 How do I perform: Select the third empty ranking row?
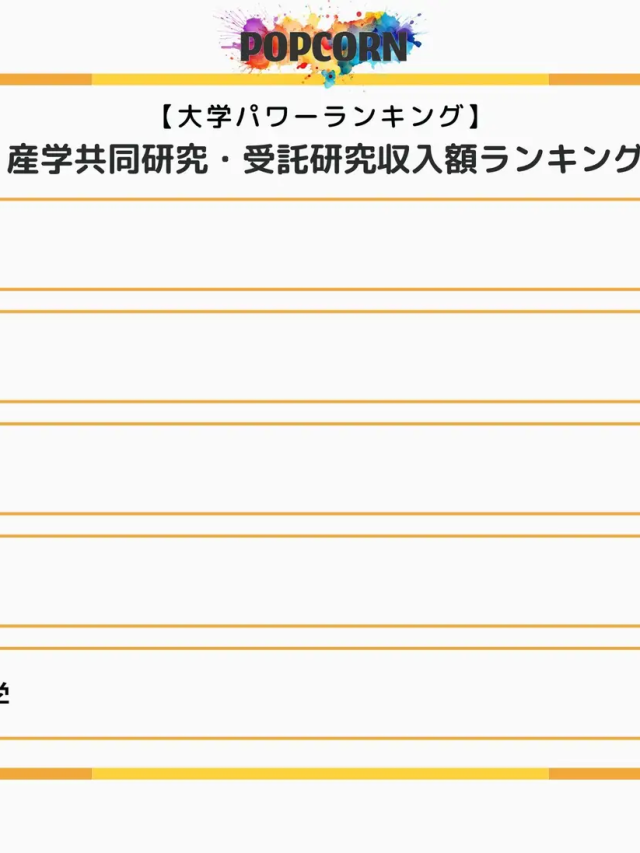[x=320, y=469]
